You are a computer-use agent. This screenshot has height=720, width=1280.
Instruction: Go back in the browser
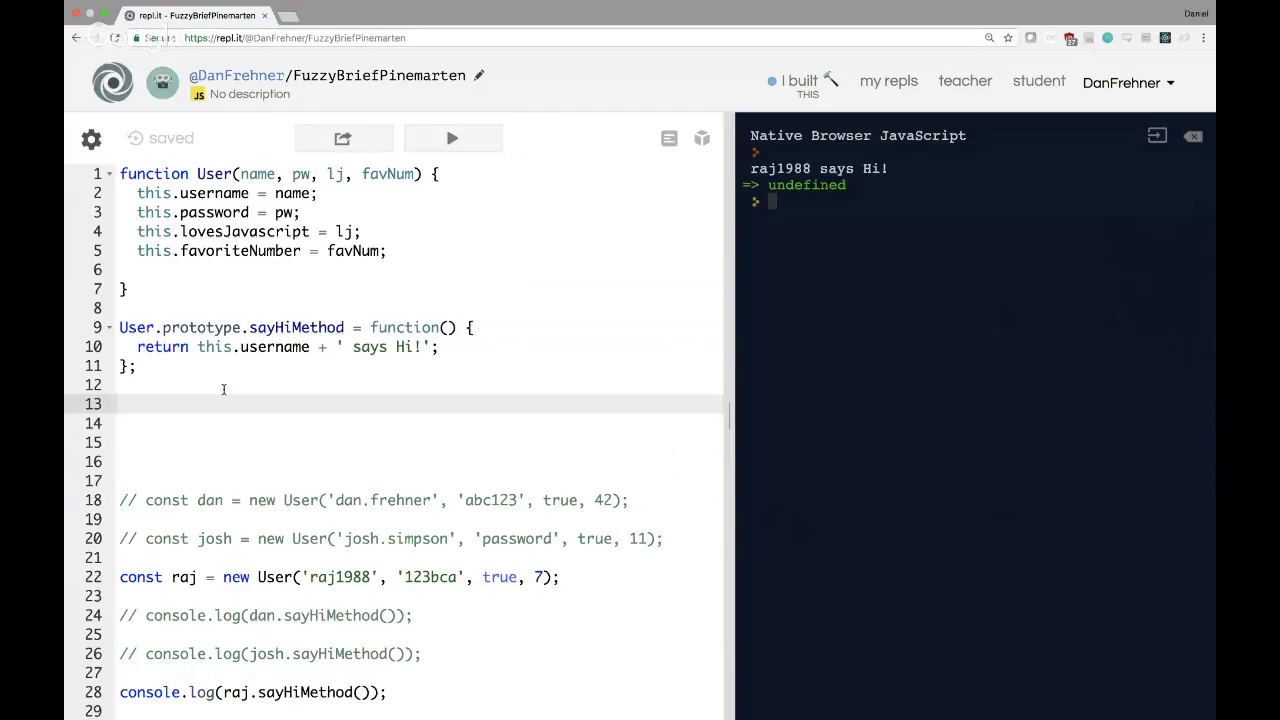point(76,38)
